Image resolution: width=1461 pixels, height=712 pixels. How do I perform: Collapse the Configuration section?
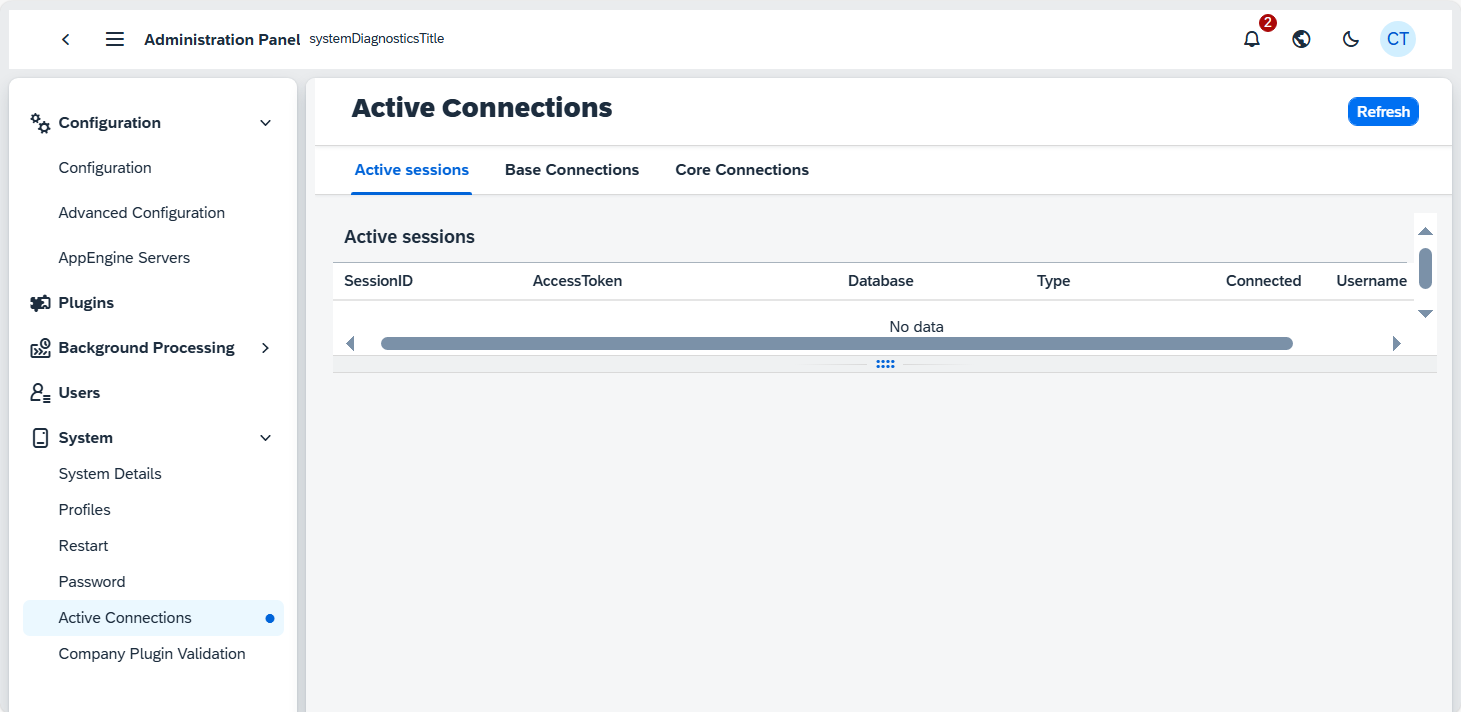click(x=265, y=122)
